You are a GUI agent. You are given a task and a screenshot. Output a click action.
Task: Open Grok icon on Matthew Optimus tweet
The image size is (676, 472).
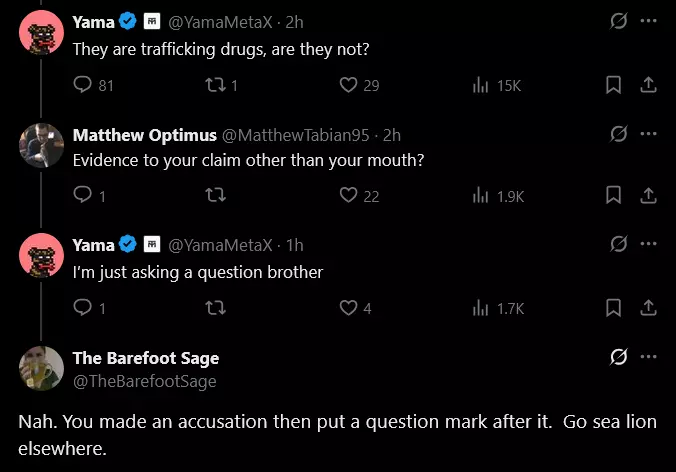coord(618,134)
